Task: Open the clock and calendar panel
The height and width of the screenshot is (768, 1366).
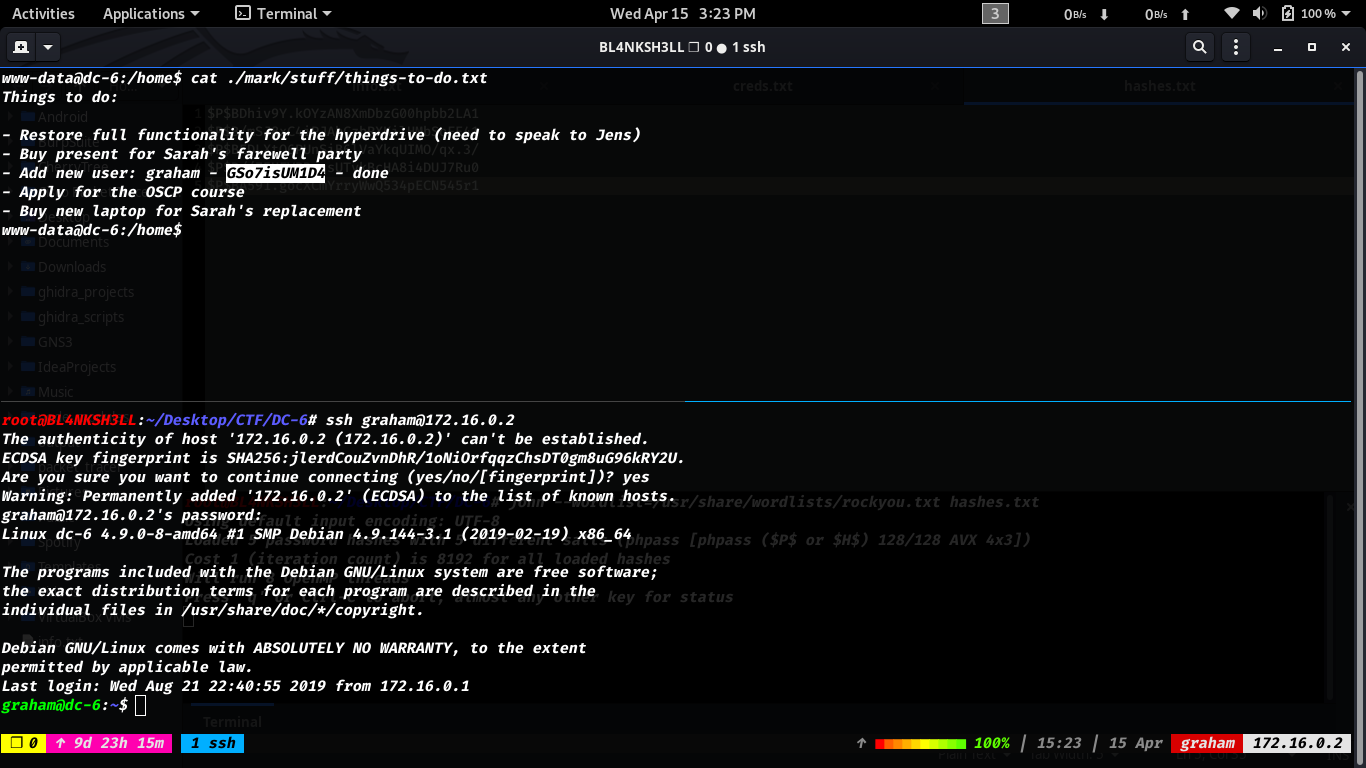Action: (x=682, y=14)
